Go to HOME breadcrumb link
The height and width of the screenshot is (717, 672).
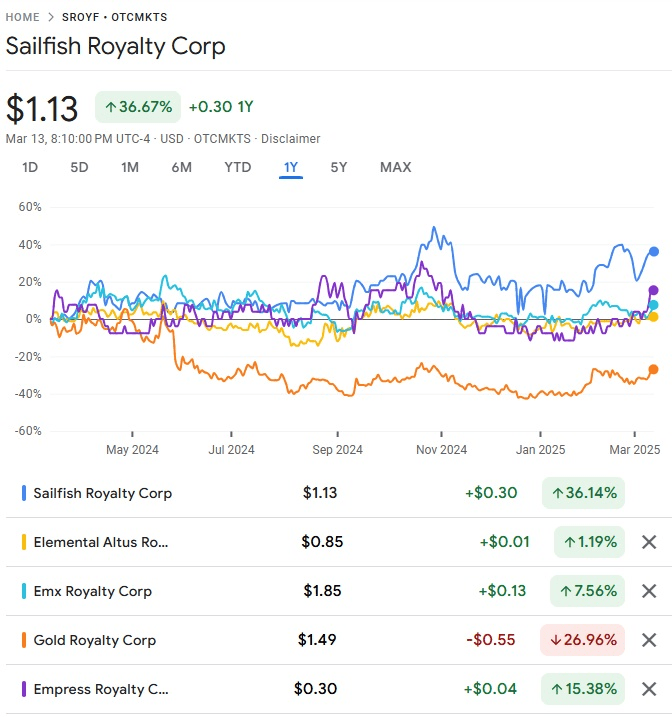(22, 17)
